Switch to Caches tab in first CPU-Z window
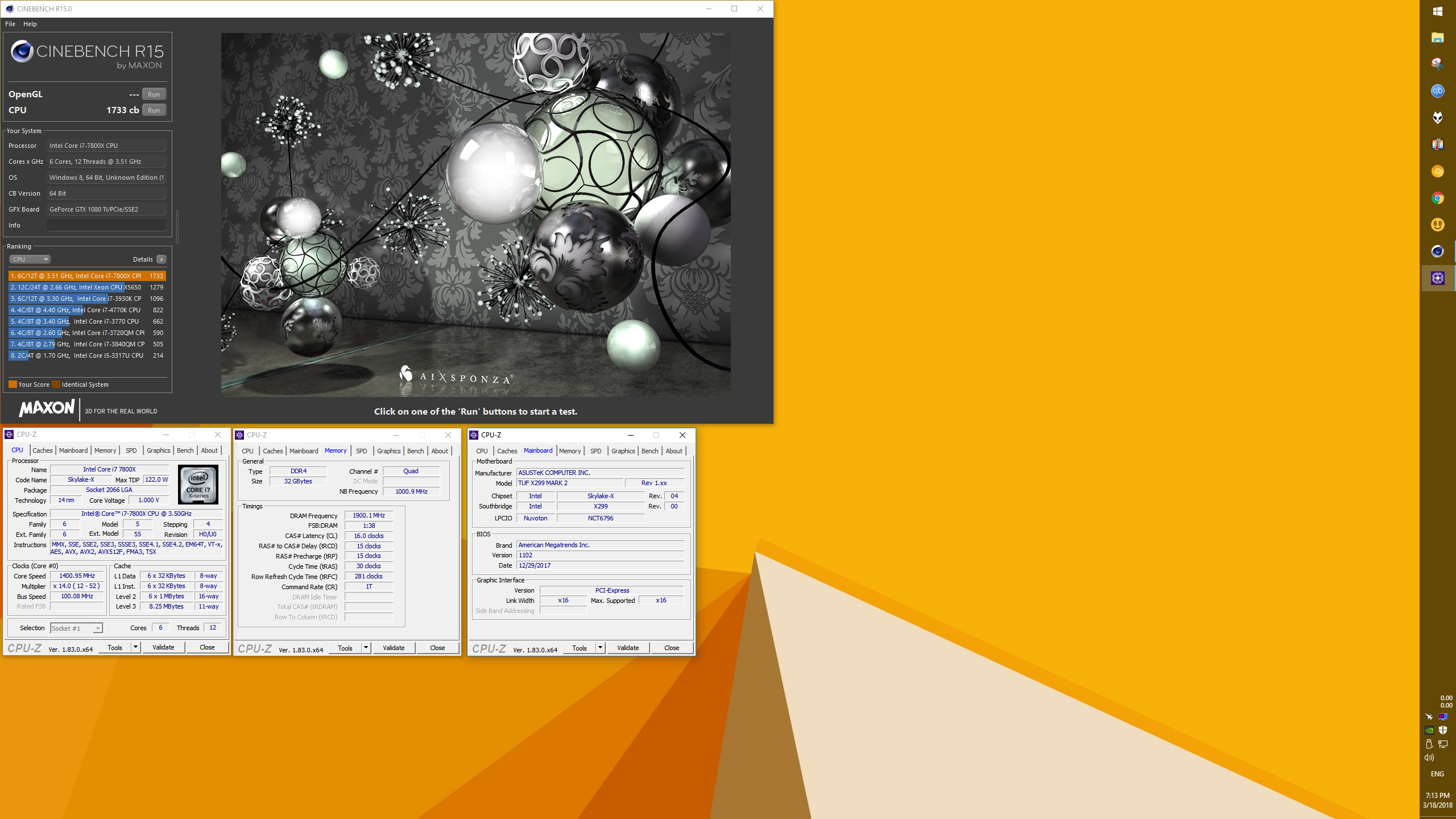This screenshot has width=1456, height=819. pyautogui.click(x=43, y=450)
